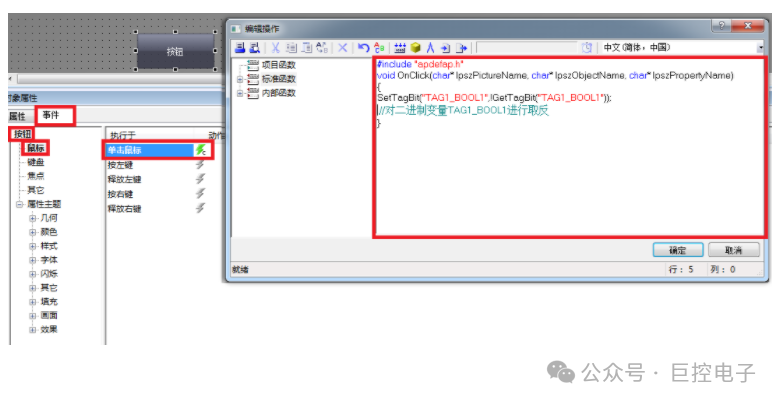The width and height of the screenshot is (780, 403).
Task: Click the Paste icon in the editor toolbar
Action: [x=307, y=48]
